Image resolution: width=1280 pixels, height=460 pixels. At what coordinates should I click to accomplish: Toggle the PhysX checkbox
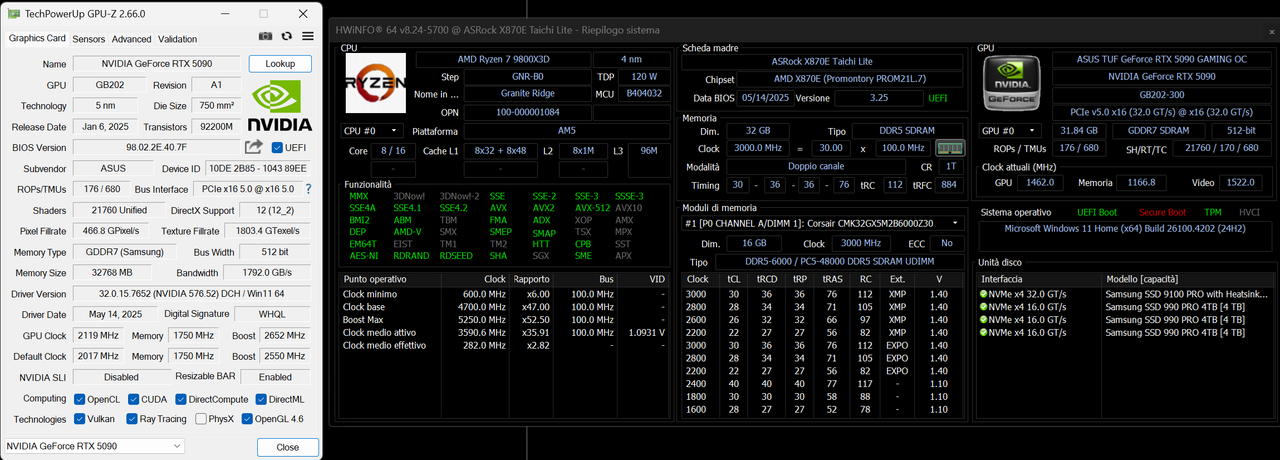pos(200,419)
